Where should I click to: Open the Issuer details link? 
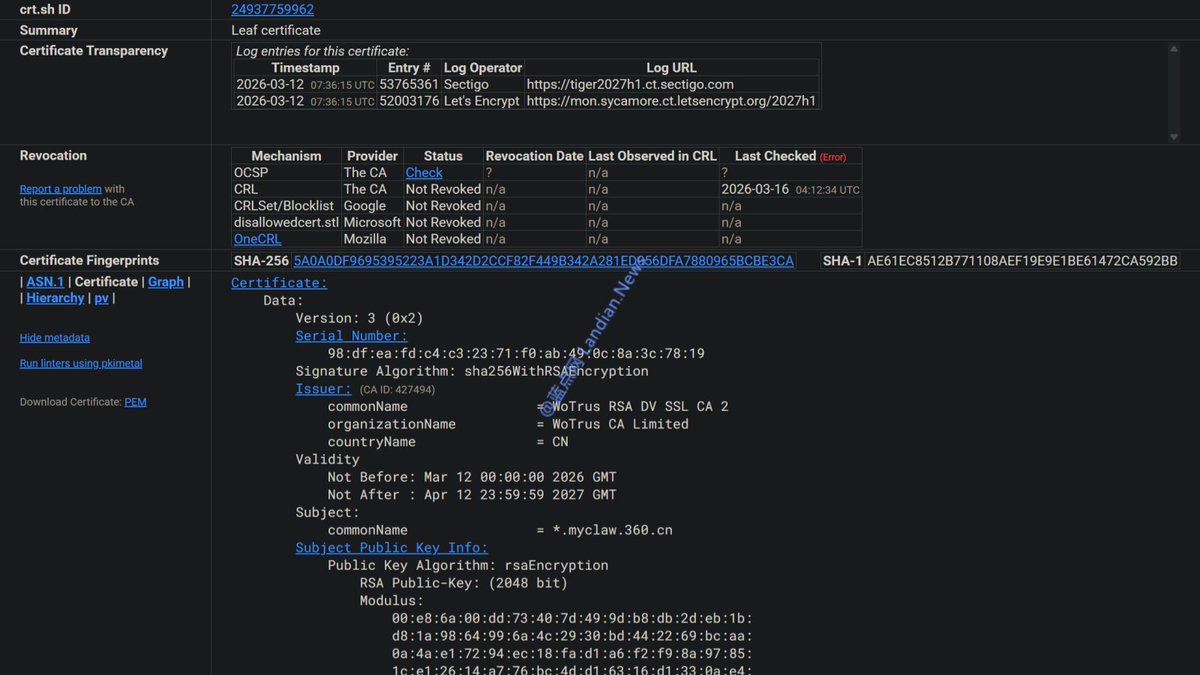pyautogui.click(x=322, y=388)
